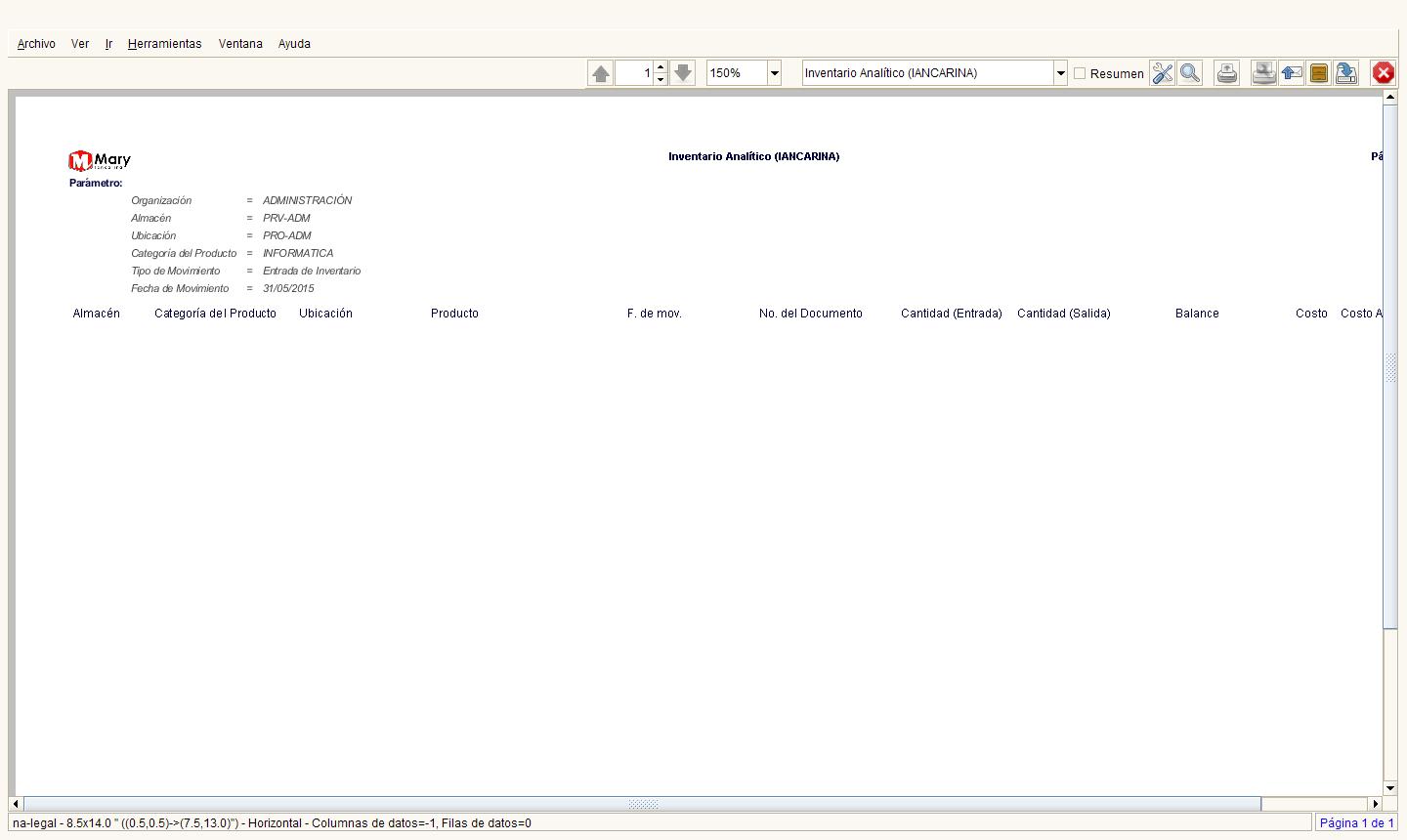Screen dimensions: 1407x840
Task: Click the ADMINISTRACIÓN organization value
Action: point(307,200)
